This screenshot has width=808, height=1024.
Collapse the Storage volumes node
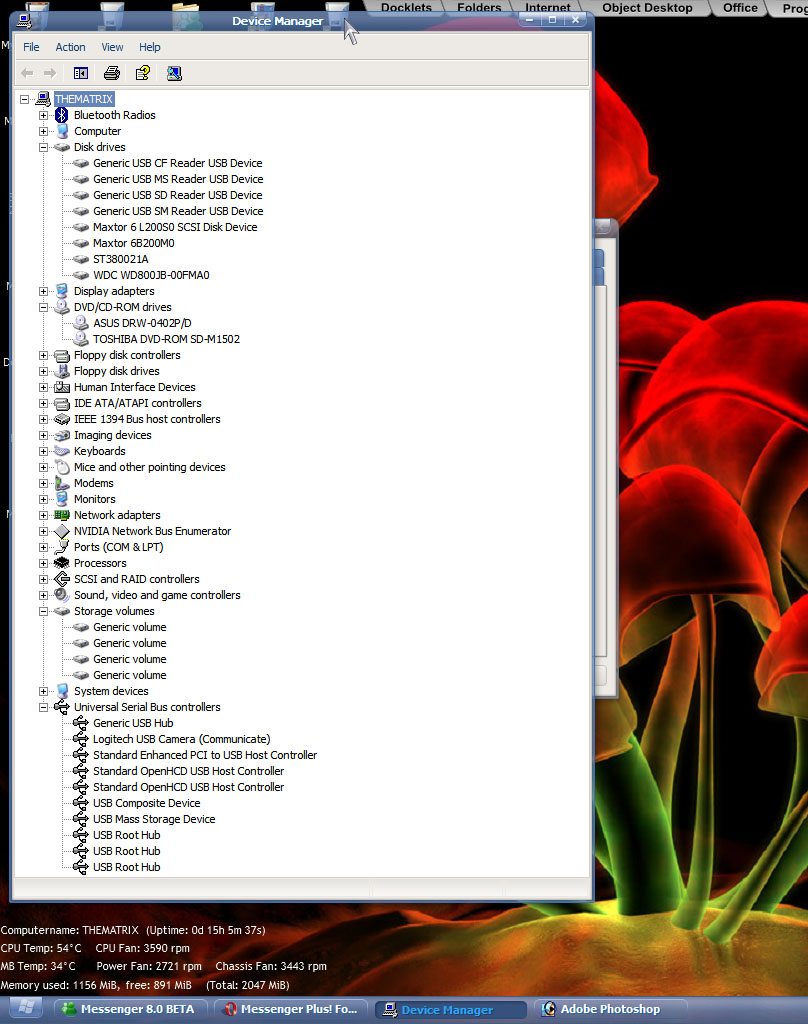tap(44, 611)
